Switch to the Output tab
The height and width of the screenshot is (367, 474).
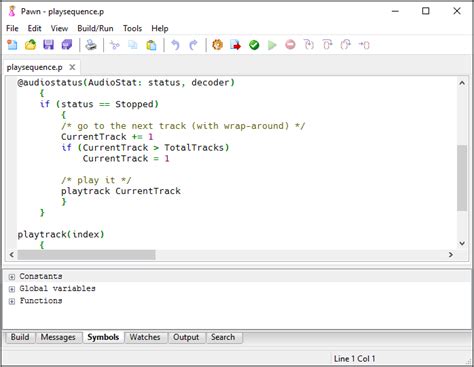coord(186,337)
